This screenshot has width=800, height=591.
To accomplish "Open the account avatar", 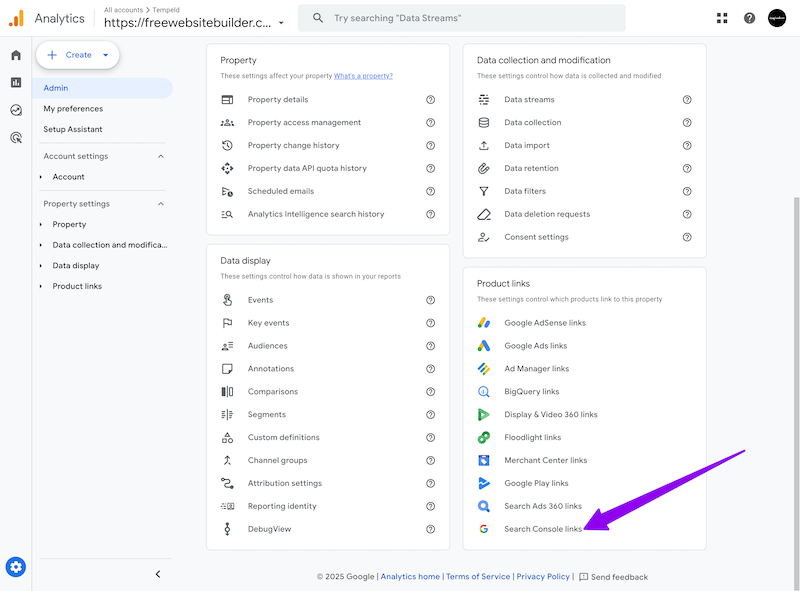I will point(777,18).
